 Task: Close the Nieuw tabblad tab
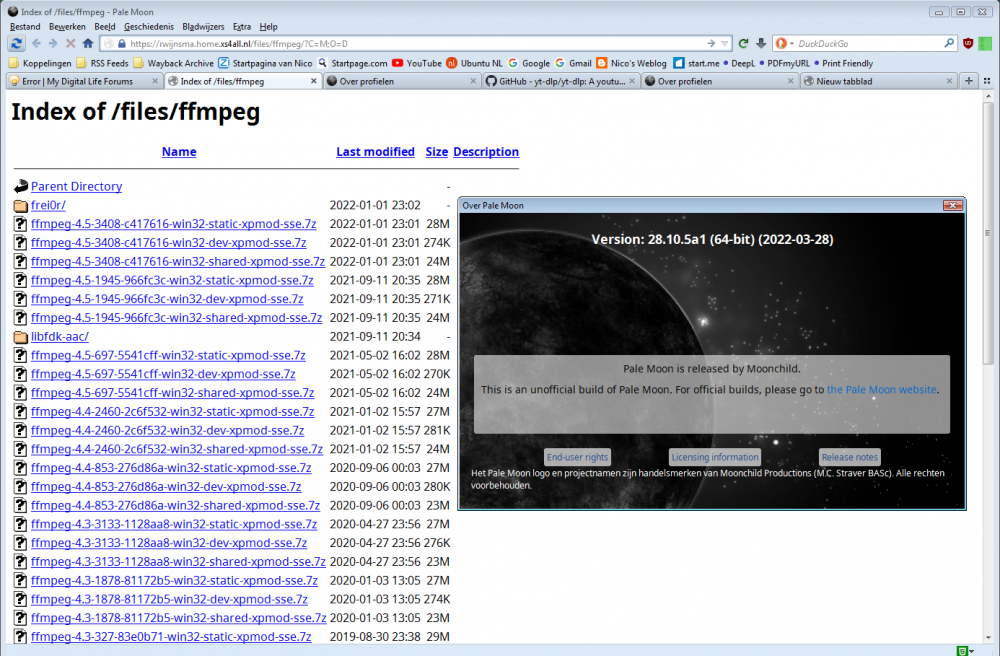949,82
